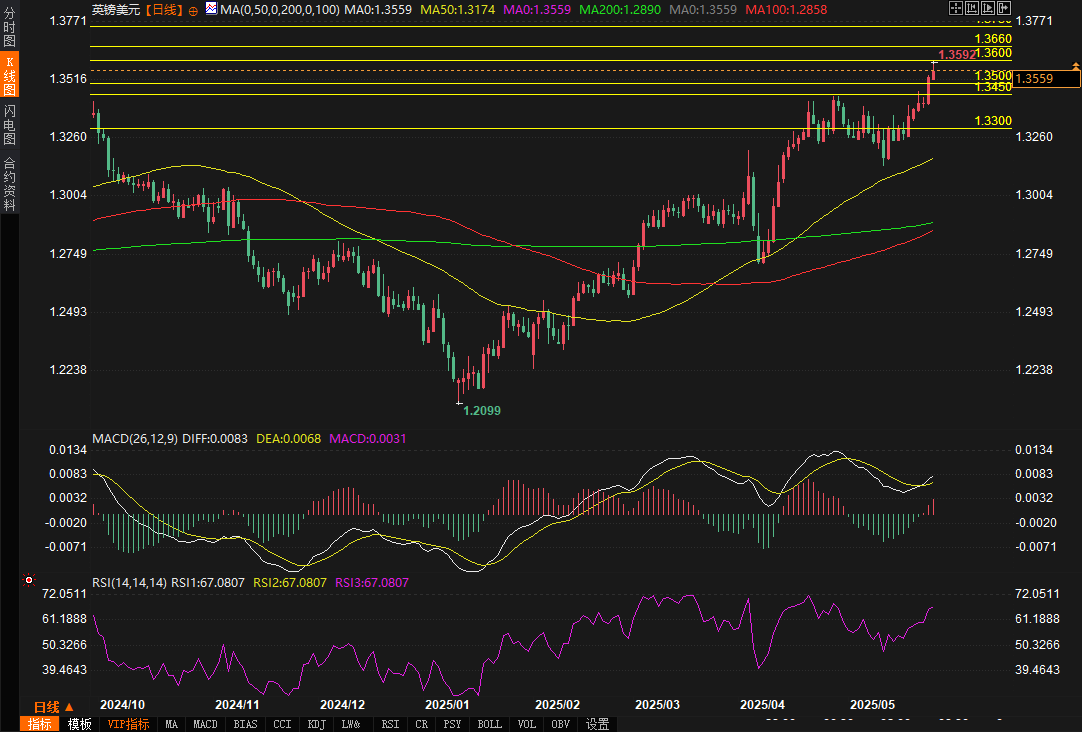Click the MACD:0.0031 value

368,439
